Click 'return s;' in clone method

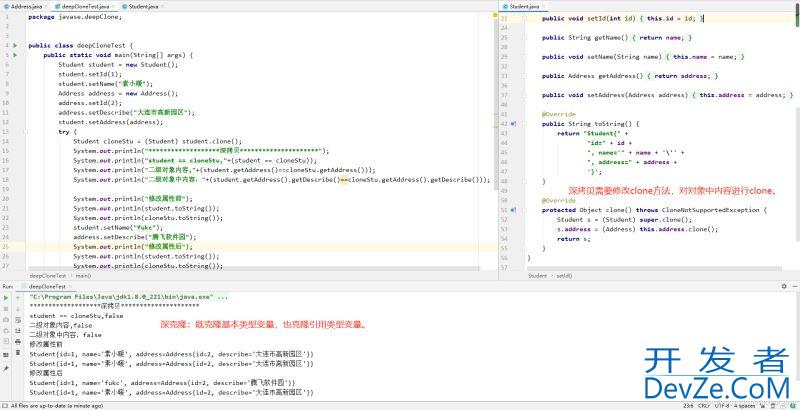(x=573, y=239)
